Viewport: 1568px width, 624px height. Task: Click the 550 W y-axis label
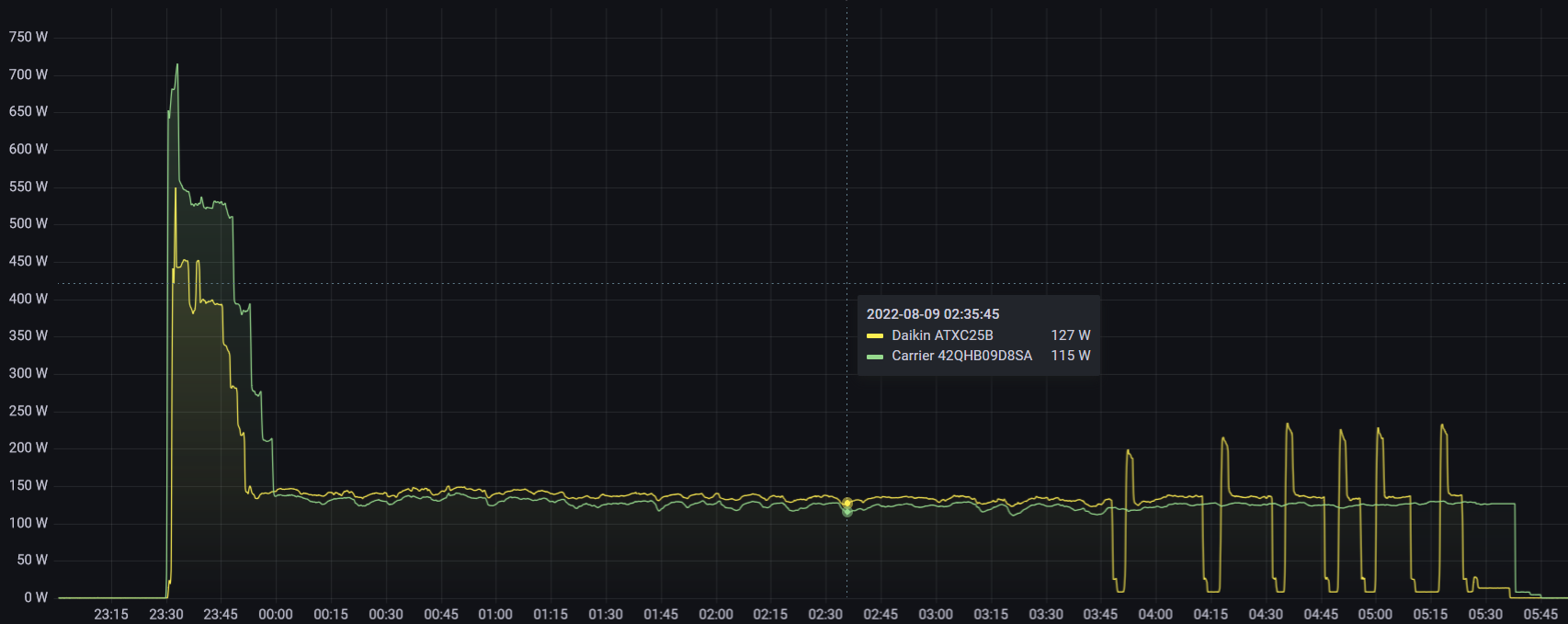click(28, 187)
